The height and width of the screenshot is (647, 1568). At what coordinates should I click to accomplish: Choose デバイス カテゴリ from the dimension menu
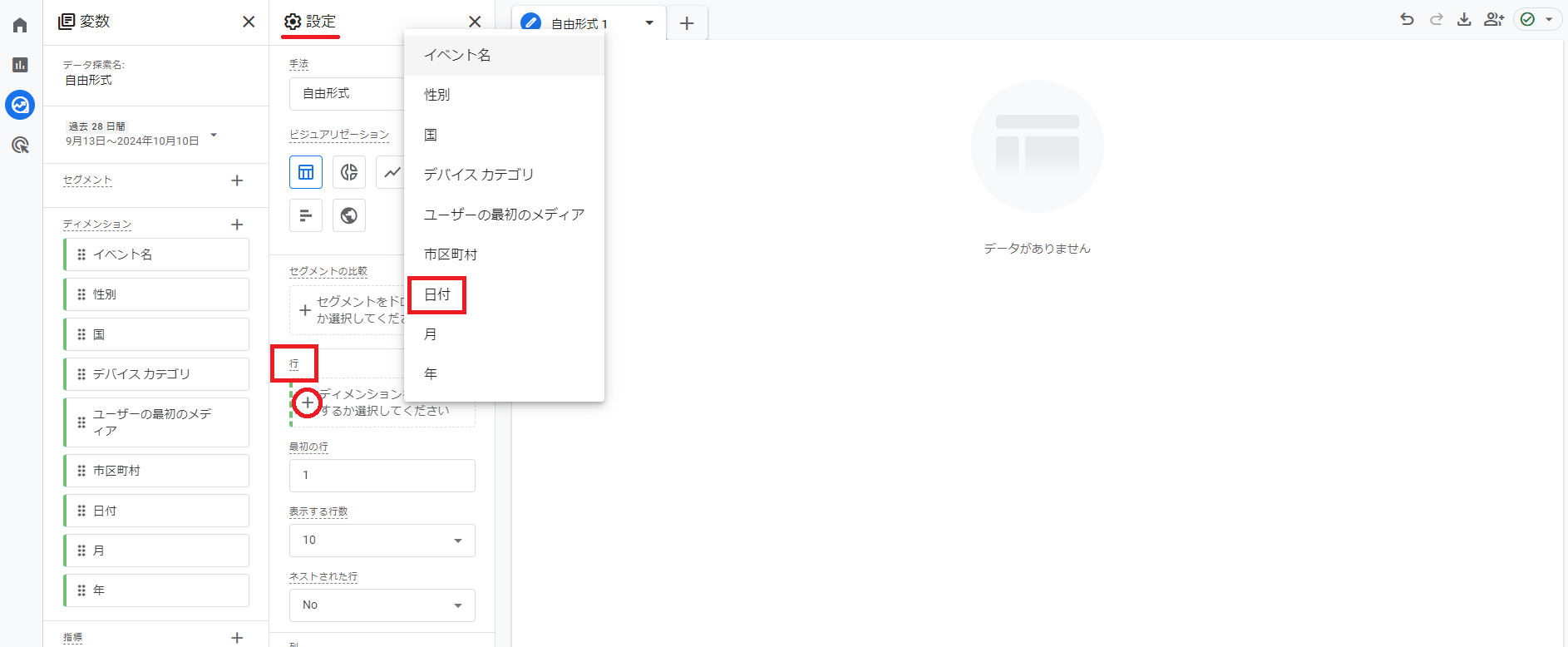point(479,175)
